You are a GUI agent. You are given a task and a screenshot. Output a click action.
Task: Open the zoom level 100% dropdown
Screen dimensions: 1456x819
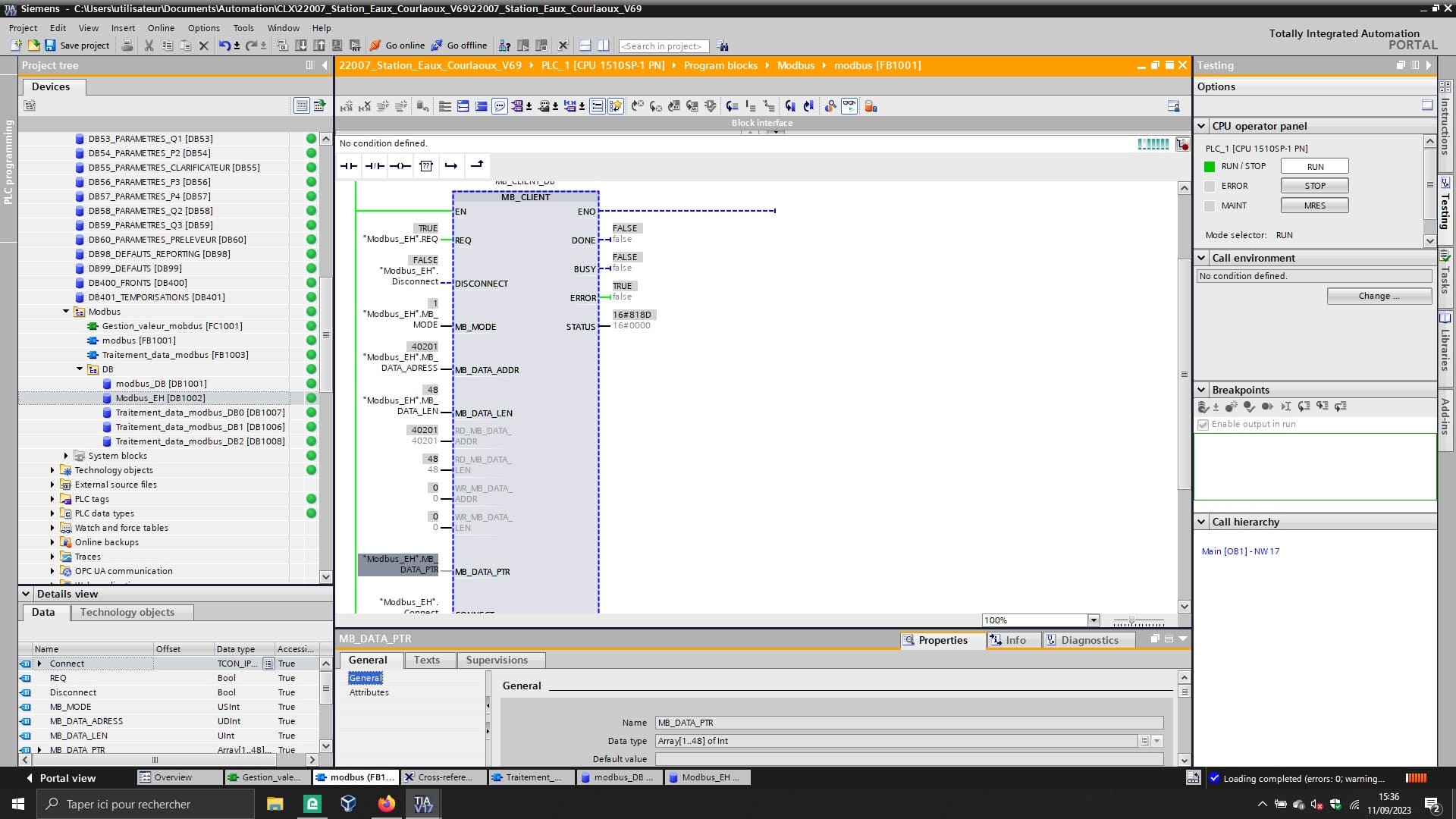[1094, 620]
